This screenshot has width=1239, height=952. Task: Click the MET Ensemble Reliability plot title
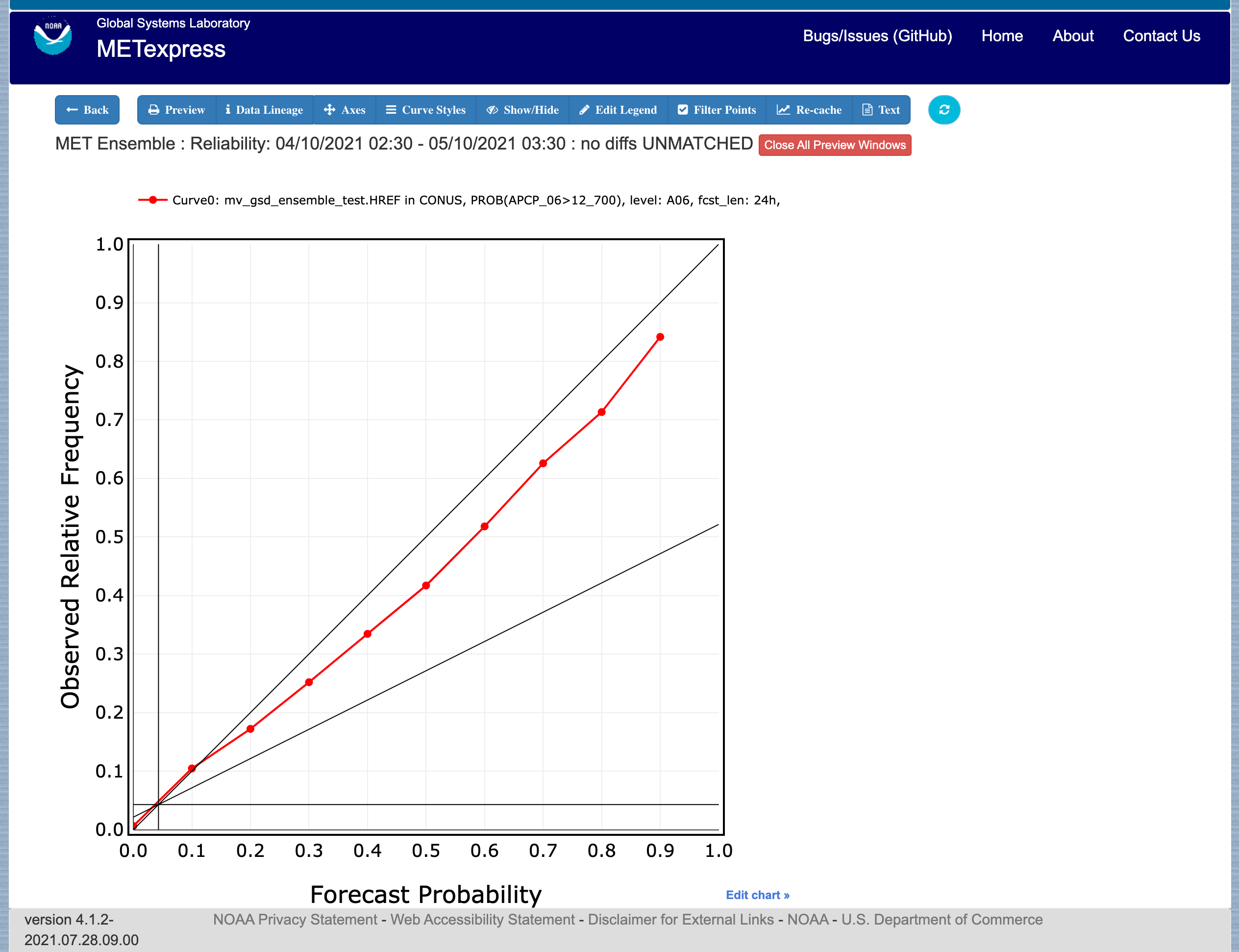point(404,144)
